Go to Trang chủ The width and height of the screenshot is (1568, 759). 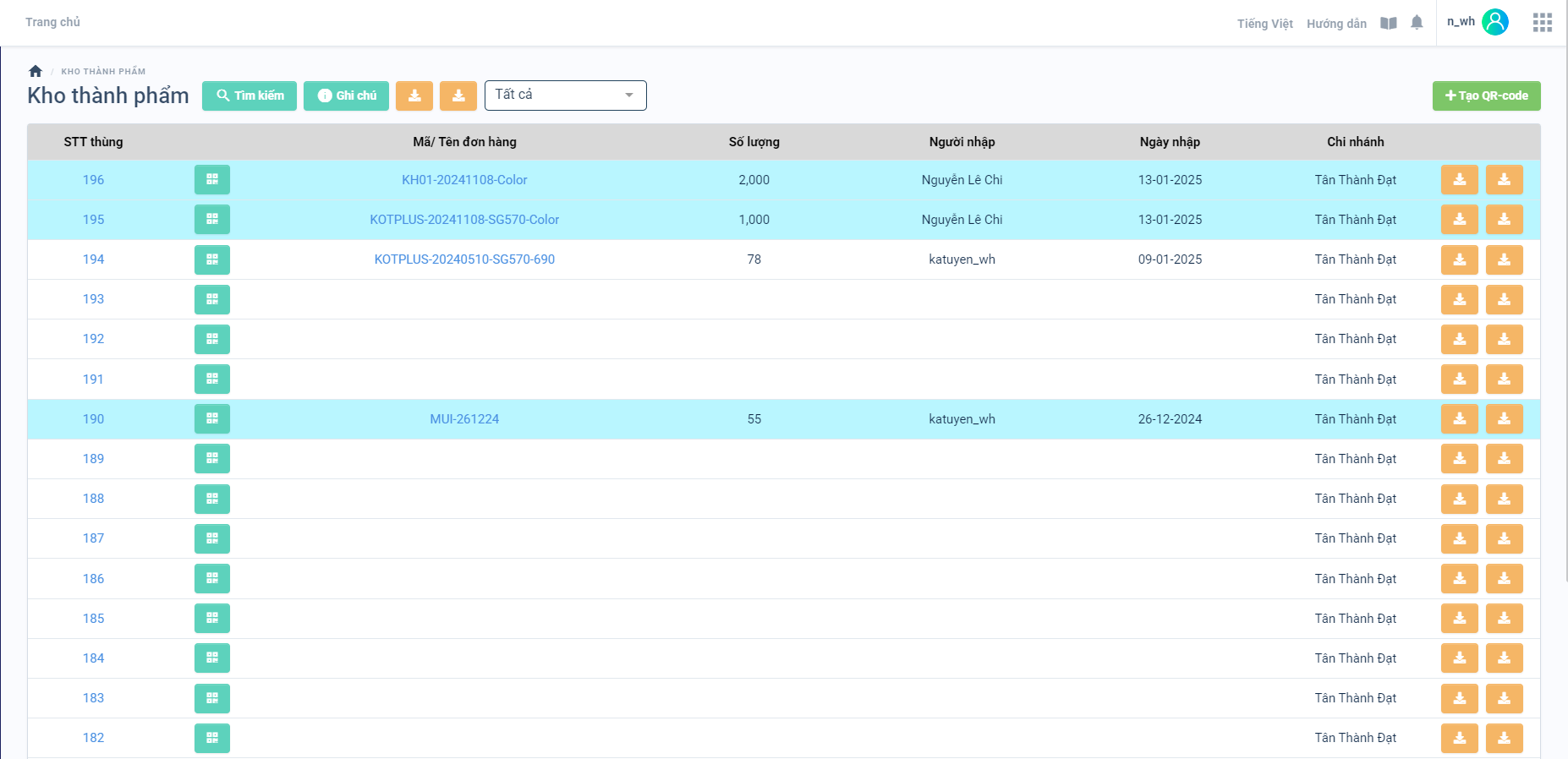pos(52,22)
